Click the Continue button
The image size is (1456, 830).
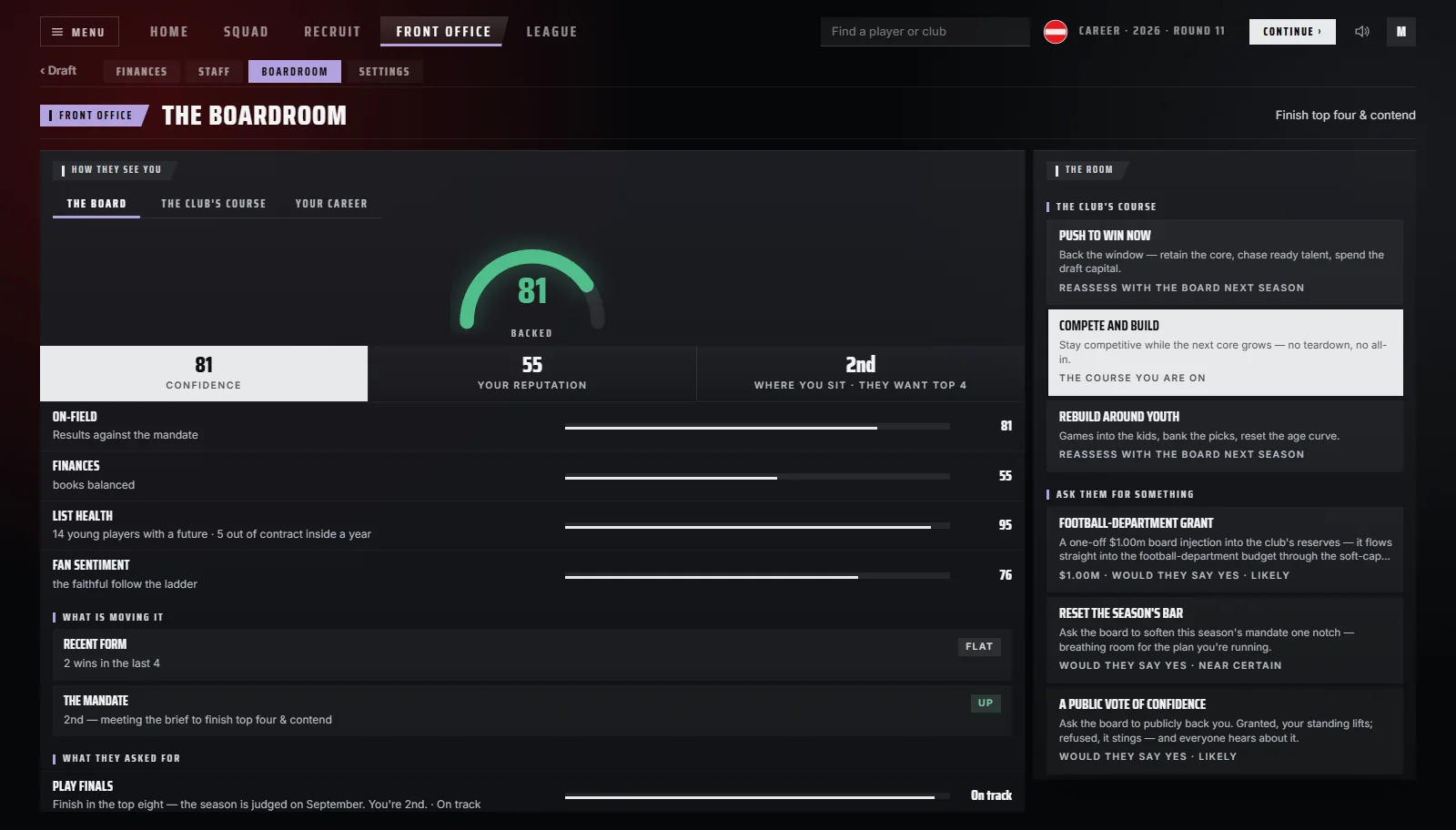1292,32
